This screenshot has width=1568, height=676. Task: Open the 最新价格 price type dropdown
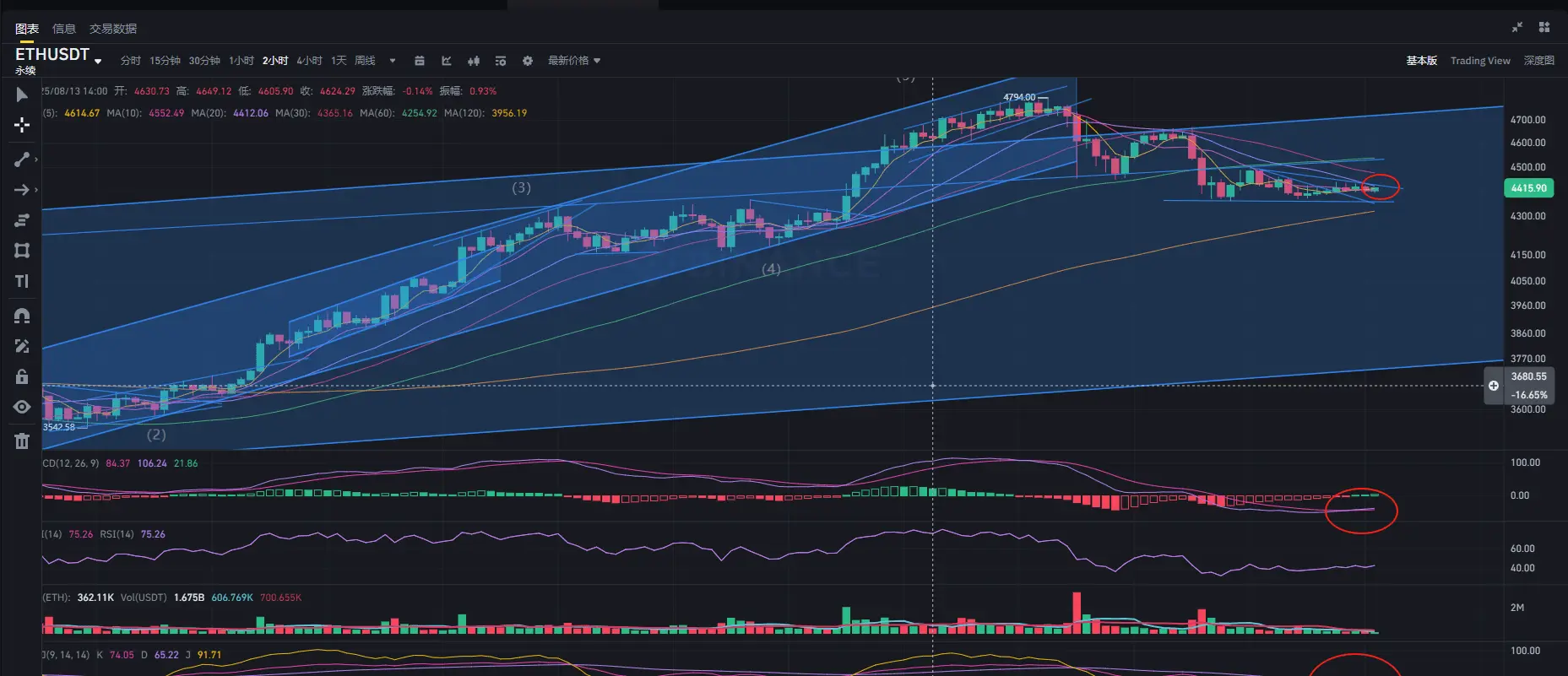tap(574, 61)
